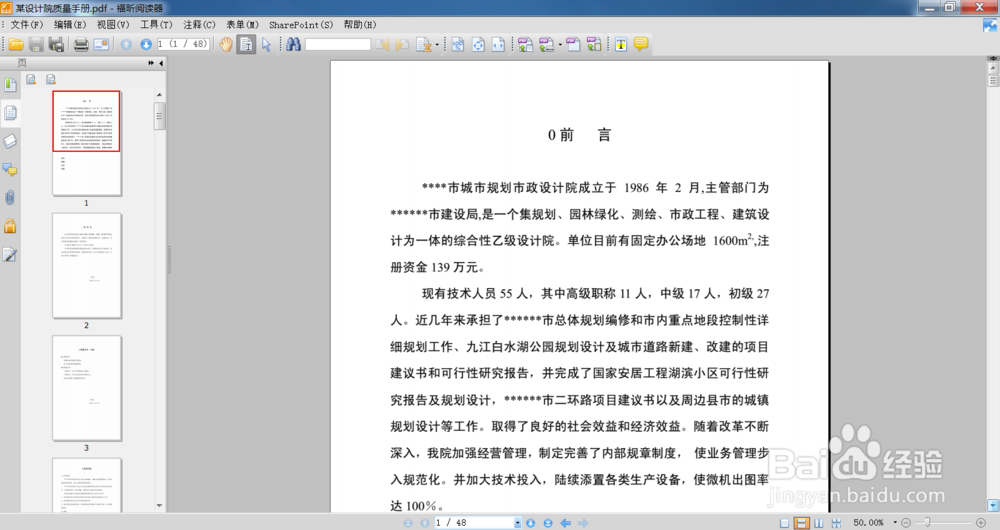Print the document with the printer icon
1000x530 pixels.
pos(81,45)
